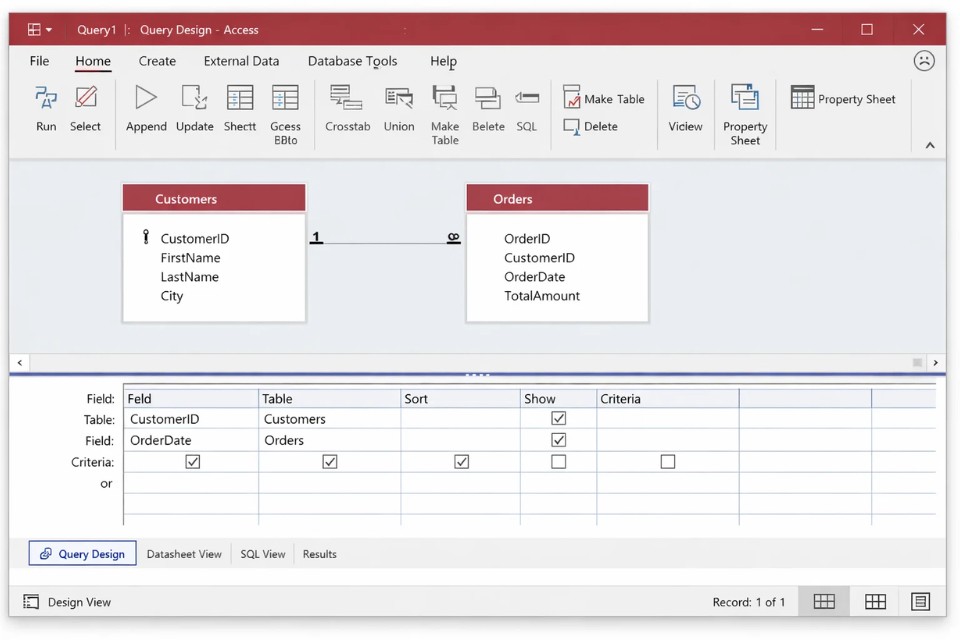Viewport: 960px width, 640px height.
Task: Collapse the ribbon with the chevron arrow
Action: [930, 145]
